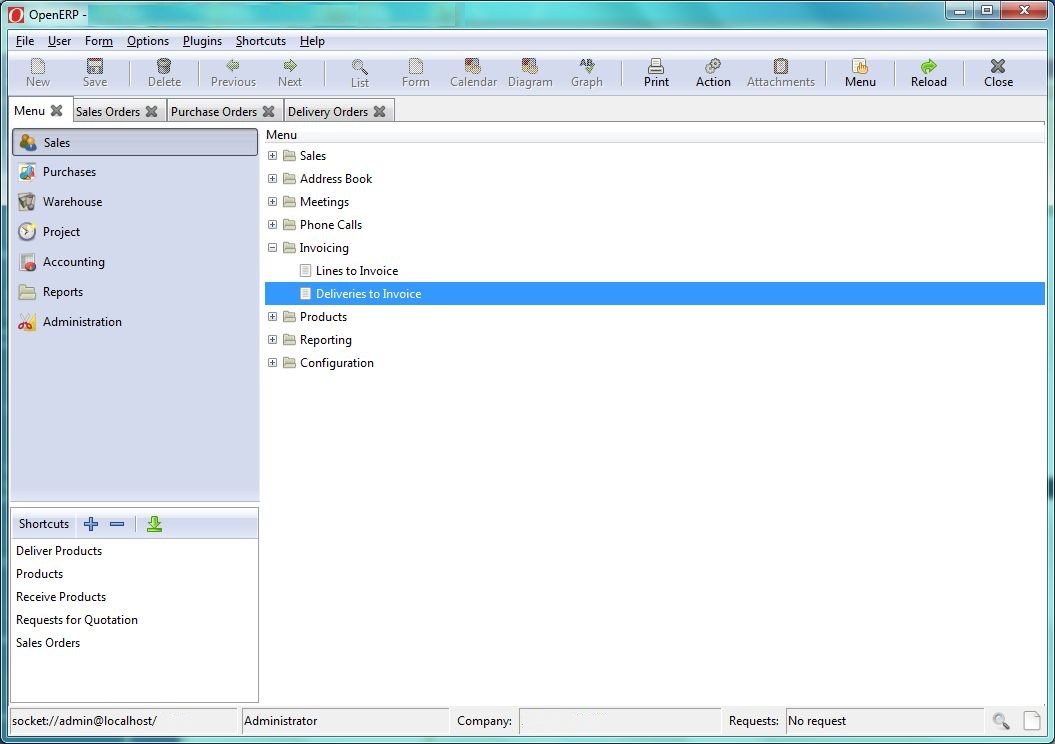Select the Reports module

(x=135, y=292)
